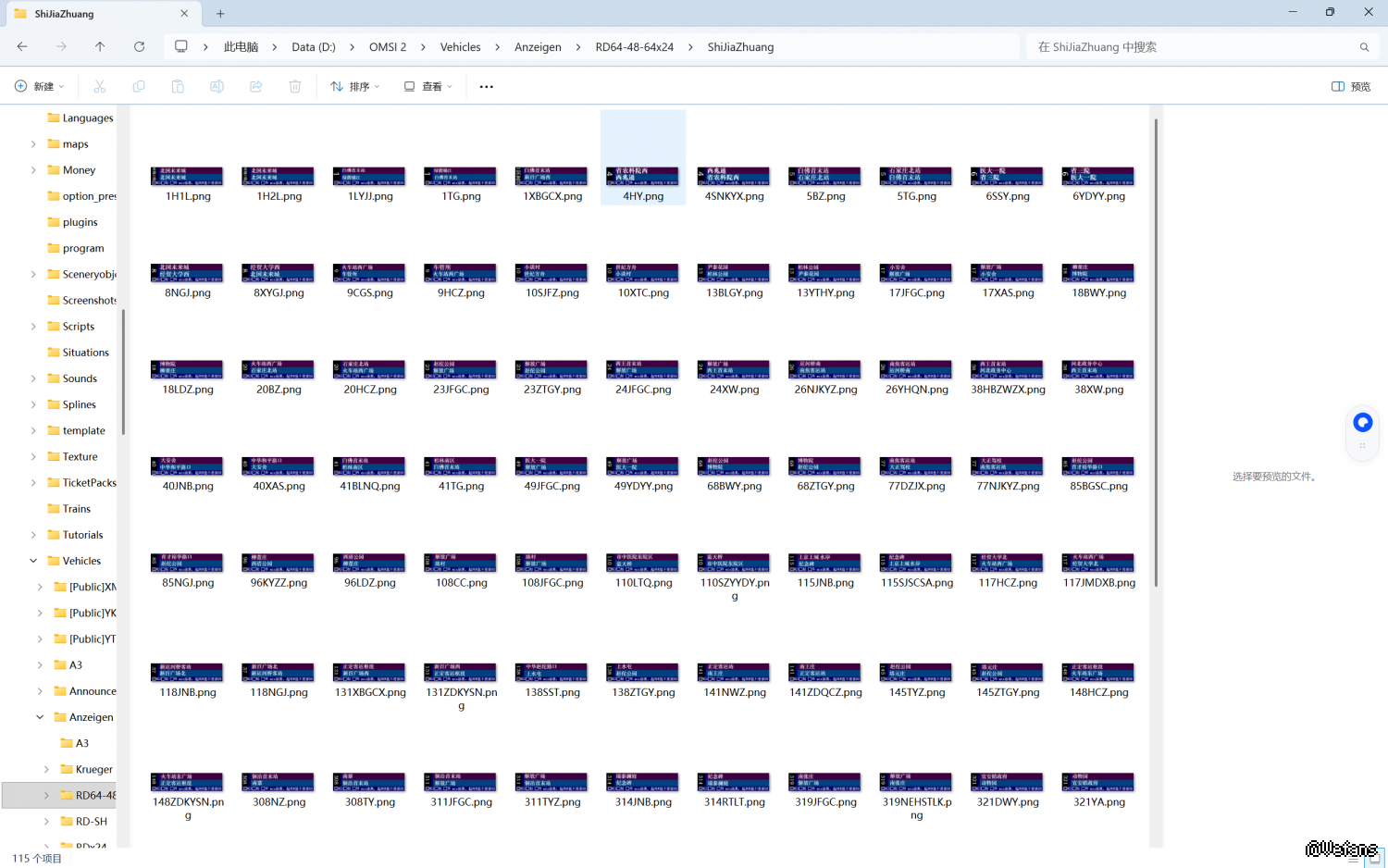The height and width of the screenshot is (868, 1388).
Task: Open a new File Explorer tab
Action: [220, 13]
